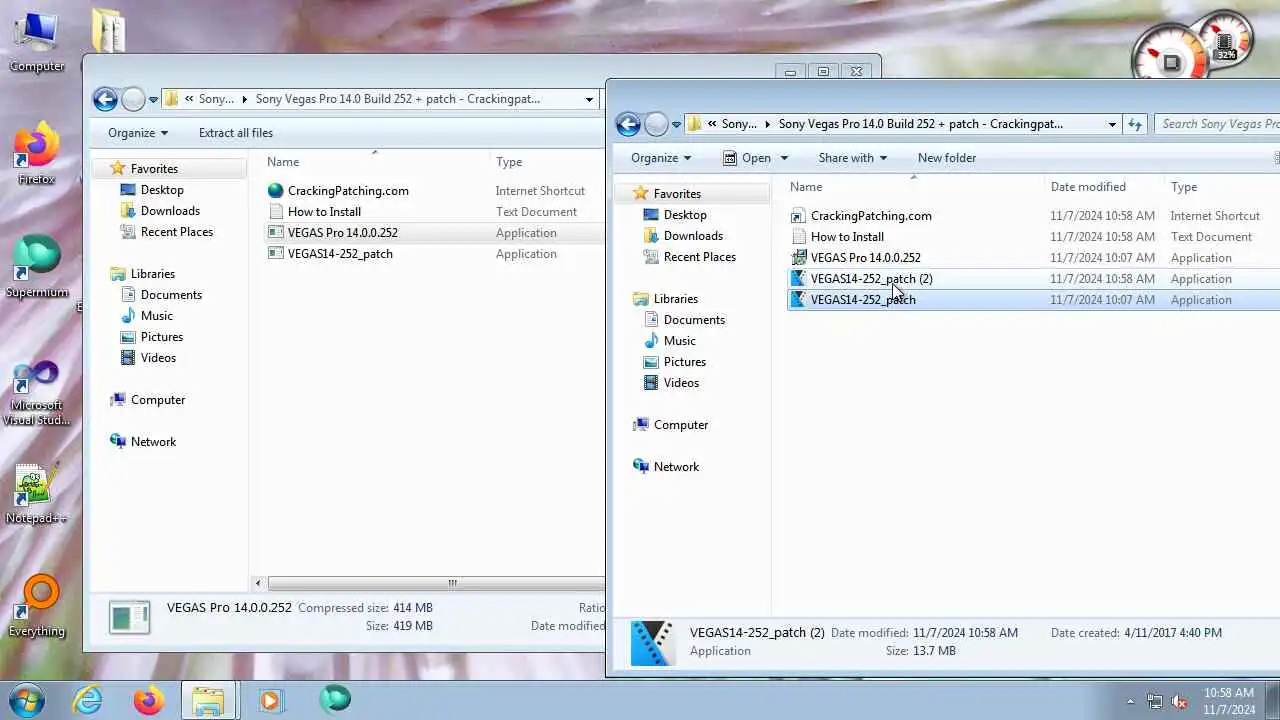This screenshot has width=1280, height=720.
Task: Click the network tray icon
Action: click(x=1155, y=701)
